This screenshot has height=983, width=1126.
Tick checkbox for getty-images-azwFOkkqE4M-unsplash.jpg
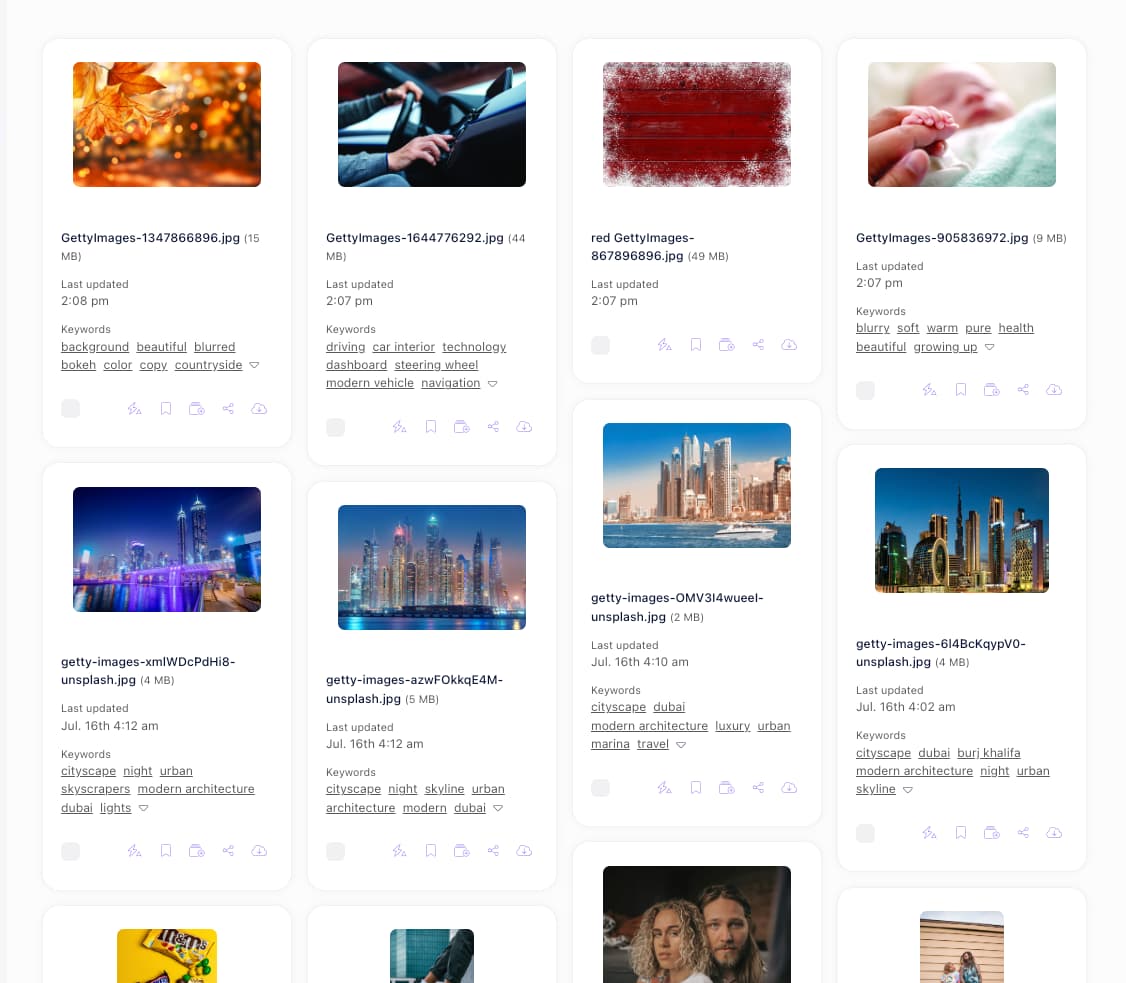click(335, 851)
